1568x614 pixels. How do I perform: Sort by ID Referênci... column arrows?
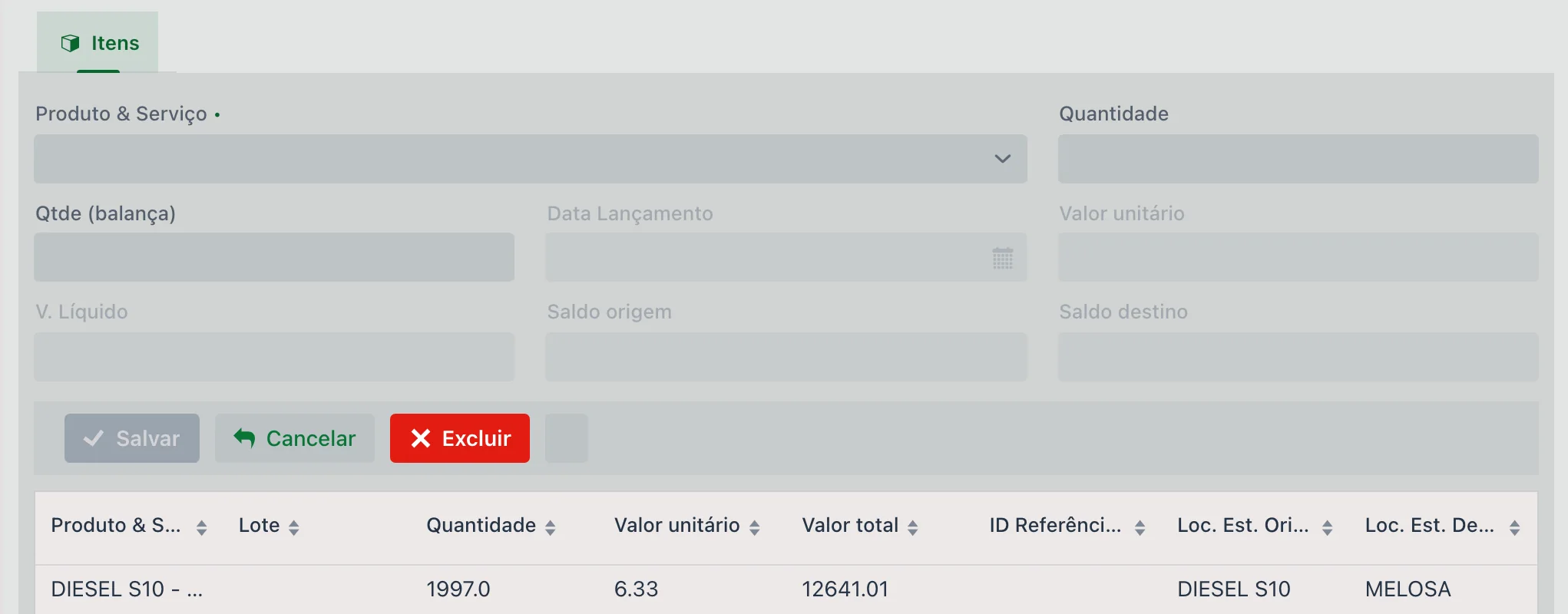[x=1140, y=527]
